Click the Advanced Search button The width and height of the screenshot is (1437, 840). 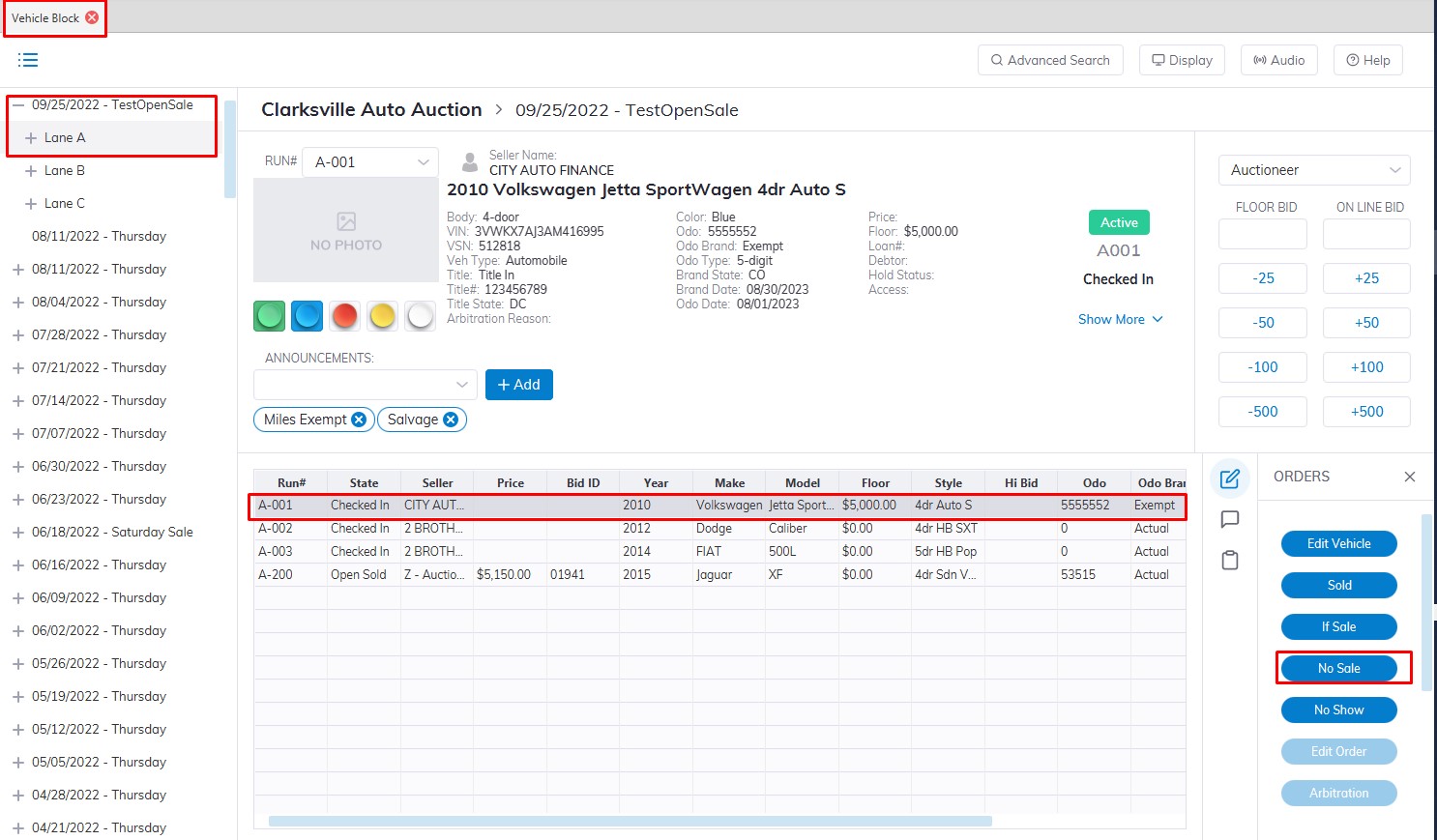(1050, 60)
